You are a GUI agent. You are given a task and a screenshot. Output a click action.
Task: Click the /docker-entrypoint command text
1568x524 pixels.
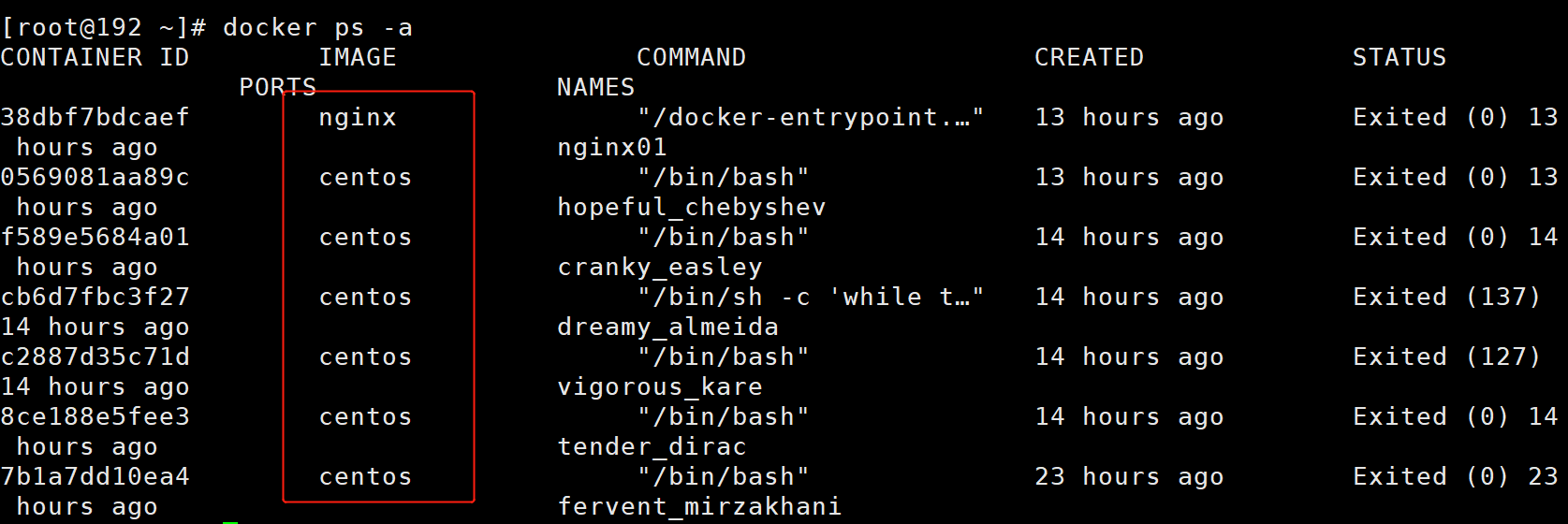click(x=811, y=117)
